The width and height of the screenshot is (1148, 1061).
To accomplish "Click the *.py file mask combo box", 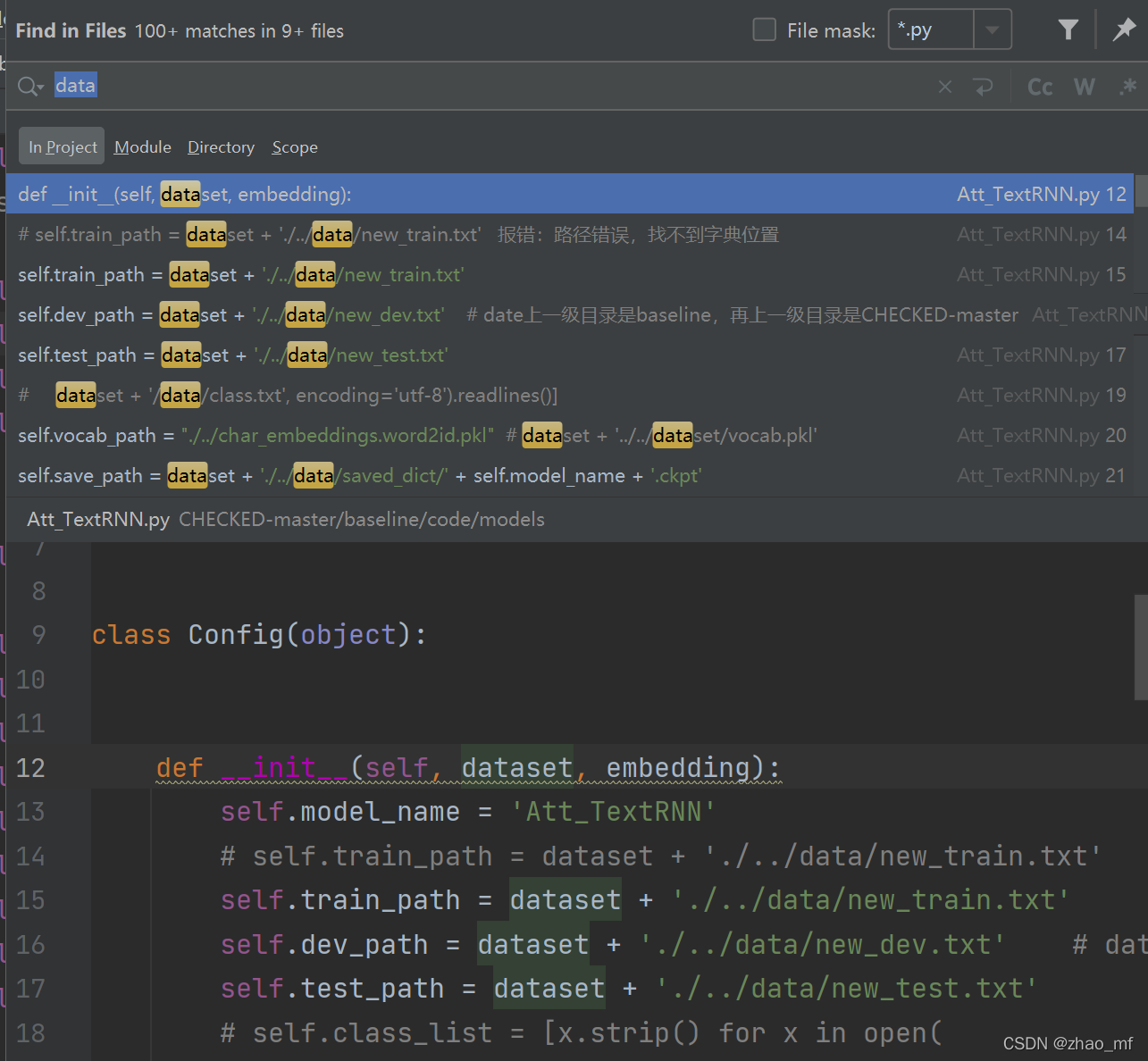I will [931, 30].
